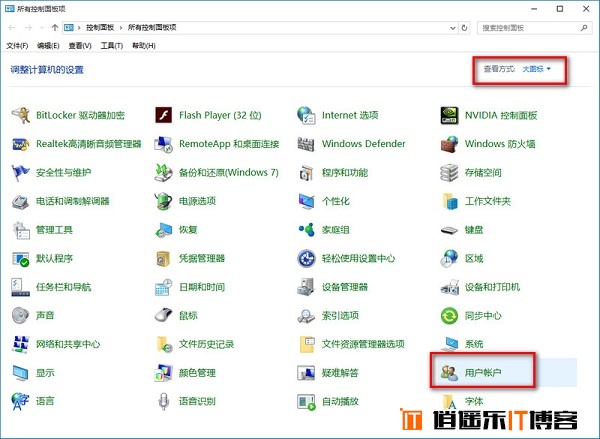Screen dimensions: 600x439
Task: Open 工具(T) menu
Action: [112, 46]
